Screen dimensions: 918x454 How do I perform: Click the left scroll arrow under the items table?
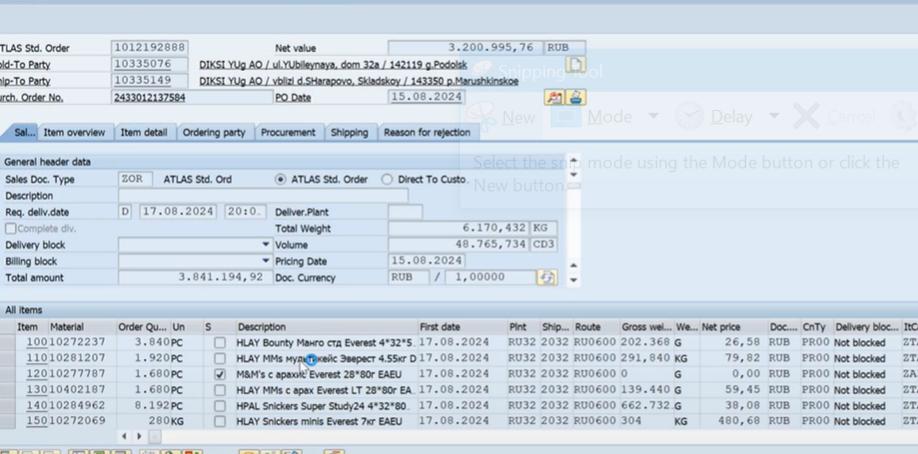click(124, 436)
